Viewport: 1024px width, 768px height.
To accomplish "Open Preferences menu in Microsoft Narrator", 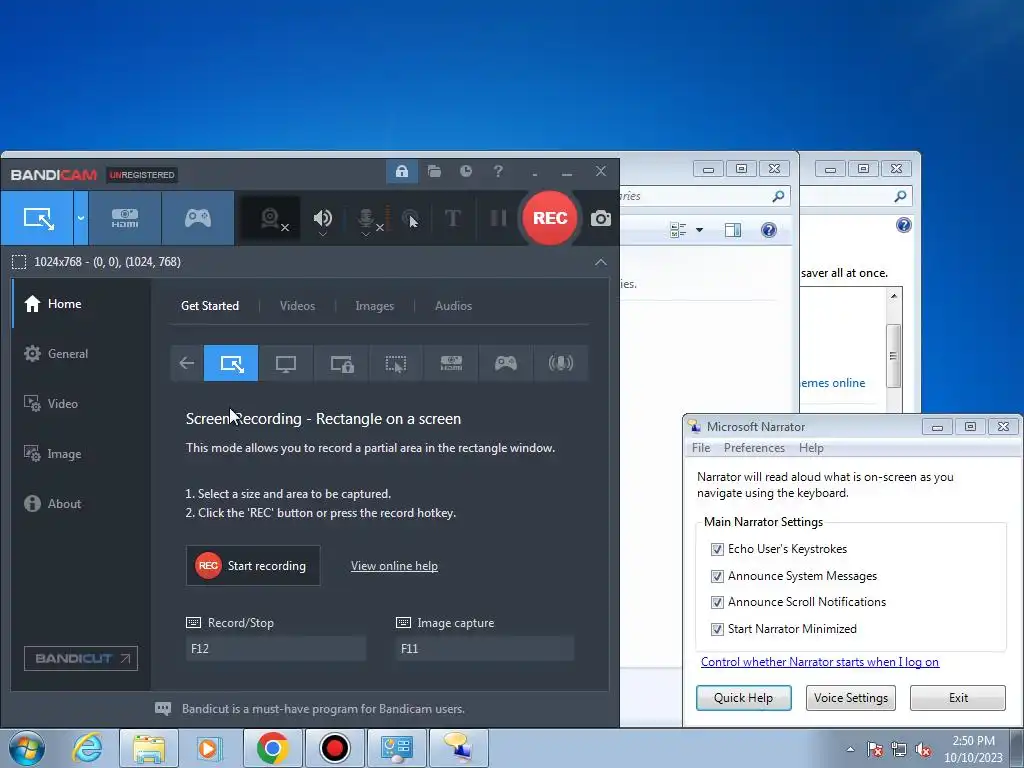I will tap(754, 448).
